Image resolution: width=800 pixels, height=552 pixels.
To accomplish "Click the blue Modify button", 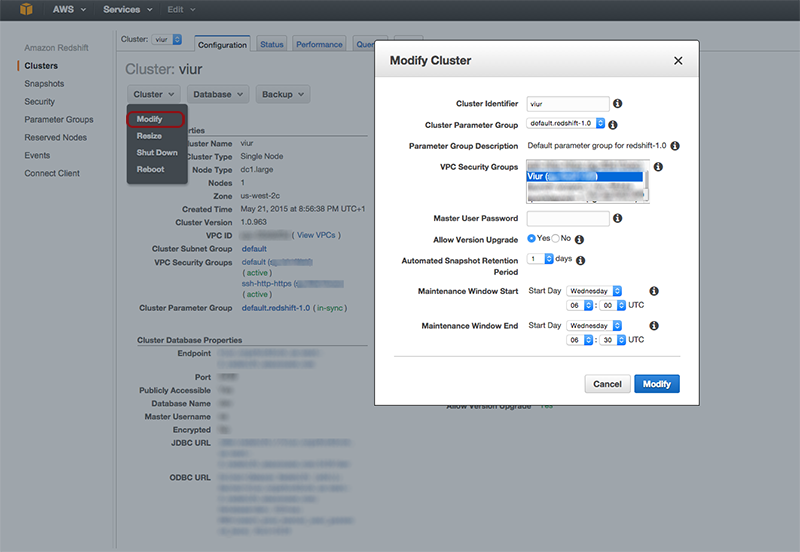I will 657,384.
